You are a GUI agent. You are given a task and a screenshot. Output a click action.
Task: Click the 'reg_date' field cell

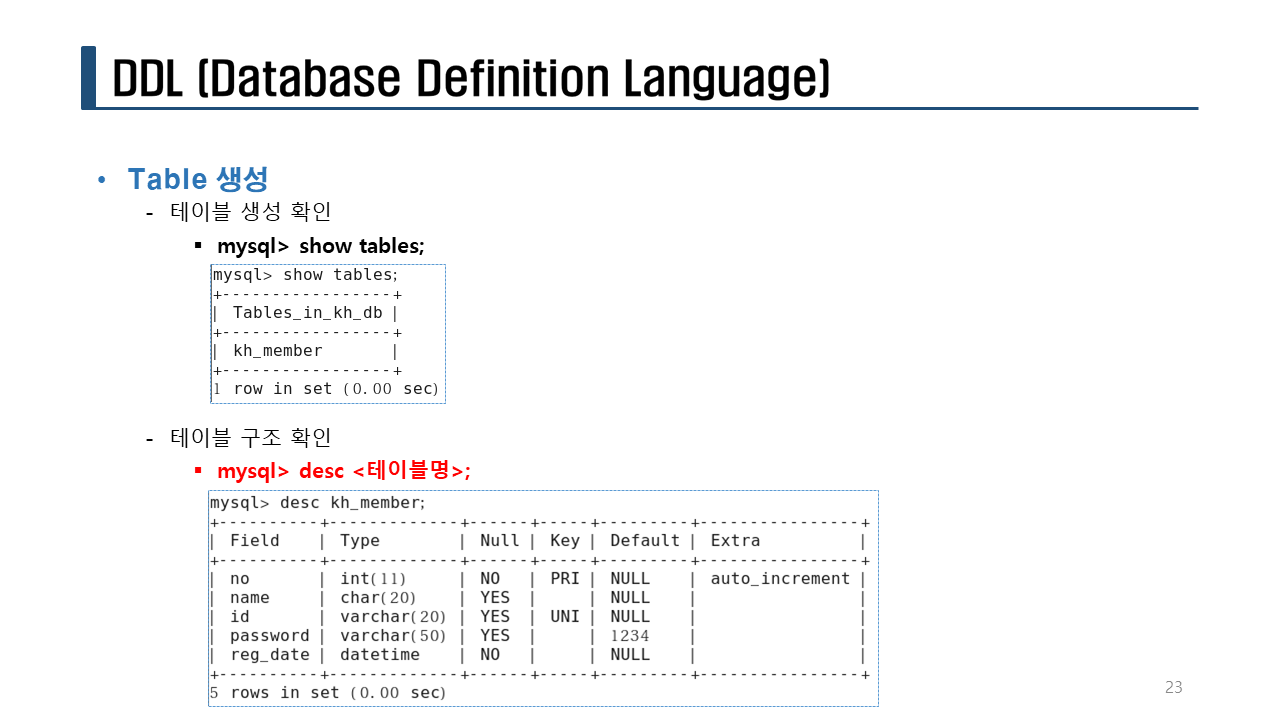(x=270, y=655)
